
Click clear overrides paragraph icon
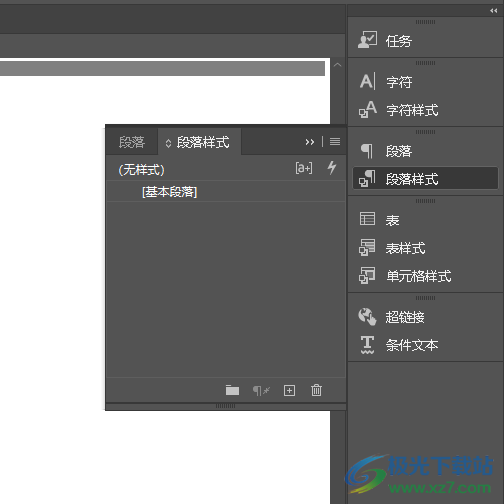click(x=261, y=390)
